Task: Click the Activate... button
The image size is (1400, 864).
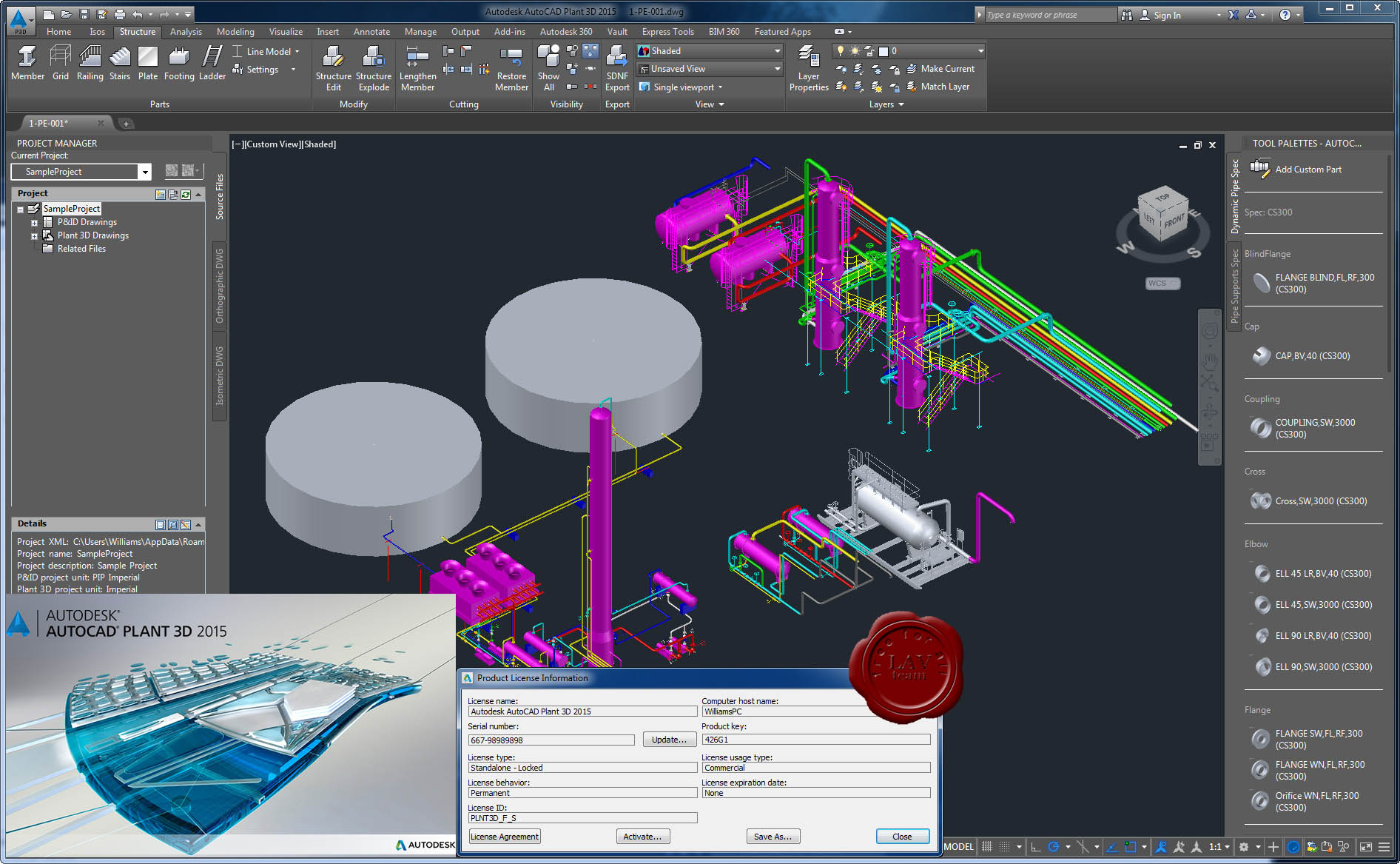Action: [642, 837]
